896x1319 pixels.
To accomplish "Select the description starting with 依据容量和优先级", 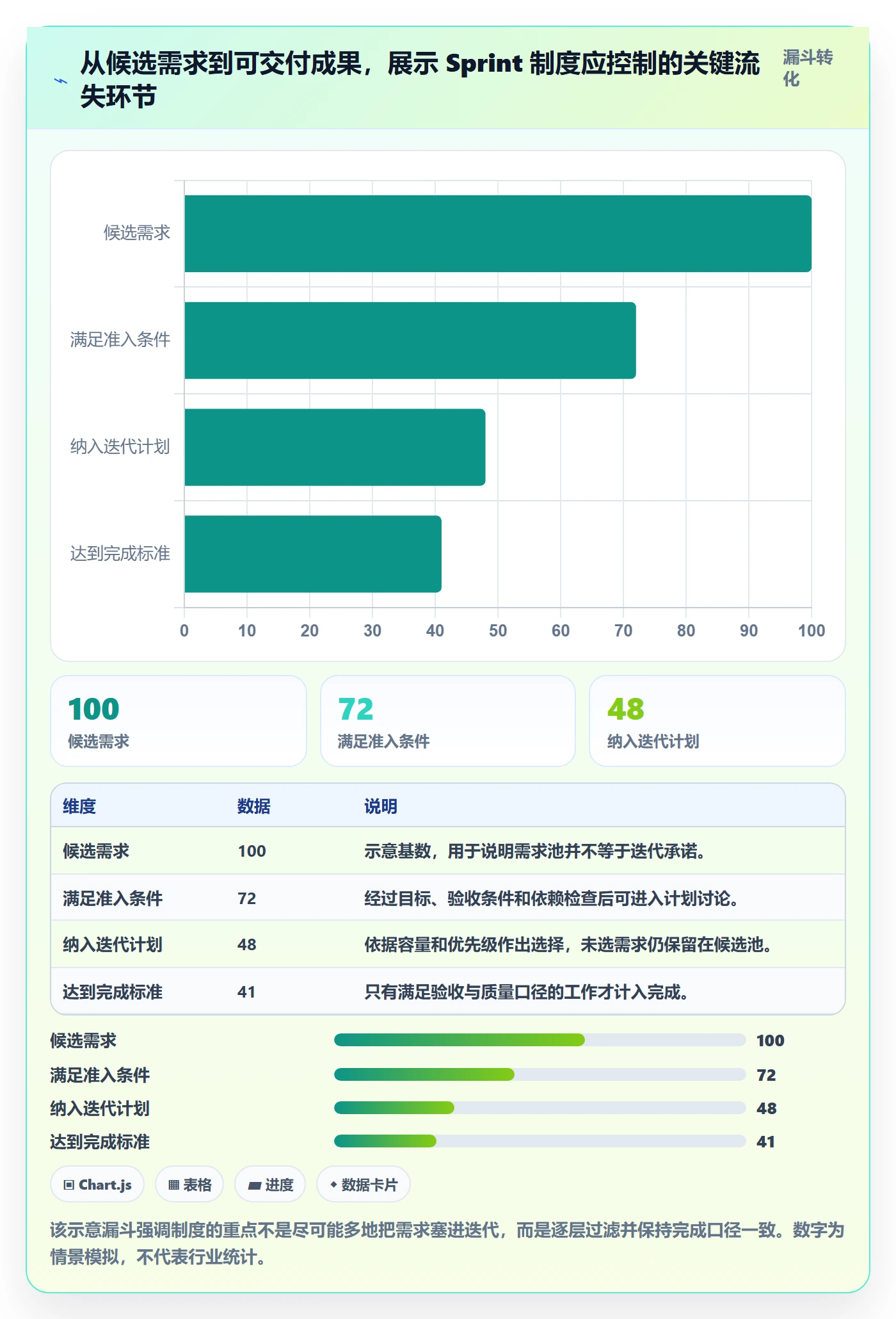I will 568,944.
